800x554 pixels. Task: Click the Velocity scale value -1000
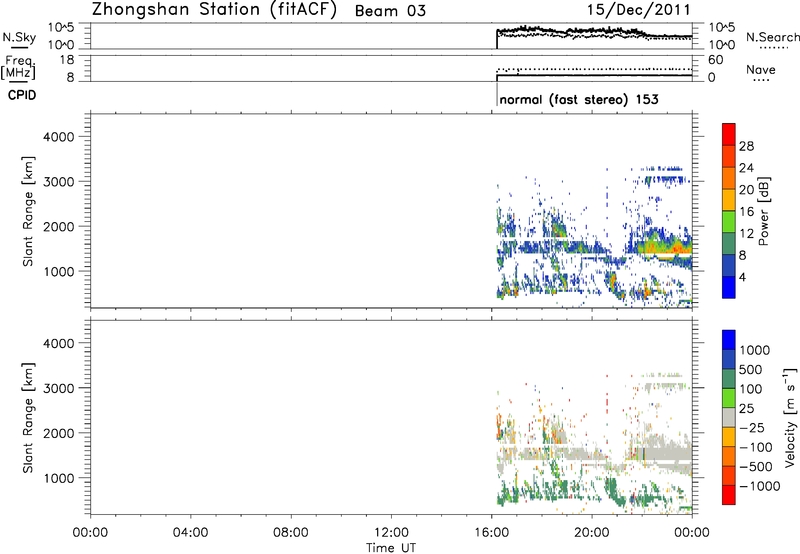pyautogui.click(x=759, y=486)
